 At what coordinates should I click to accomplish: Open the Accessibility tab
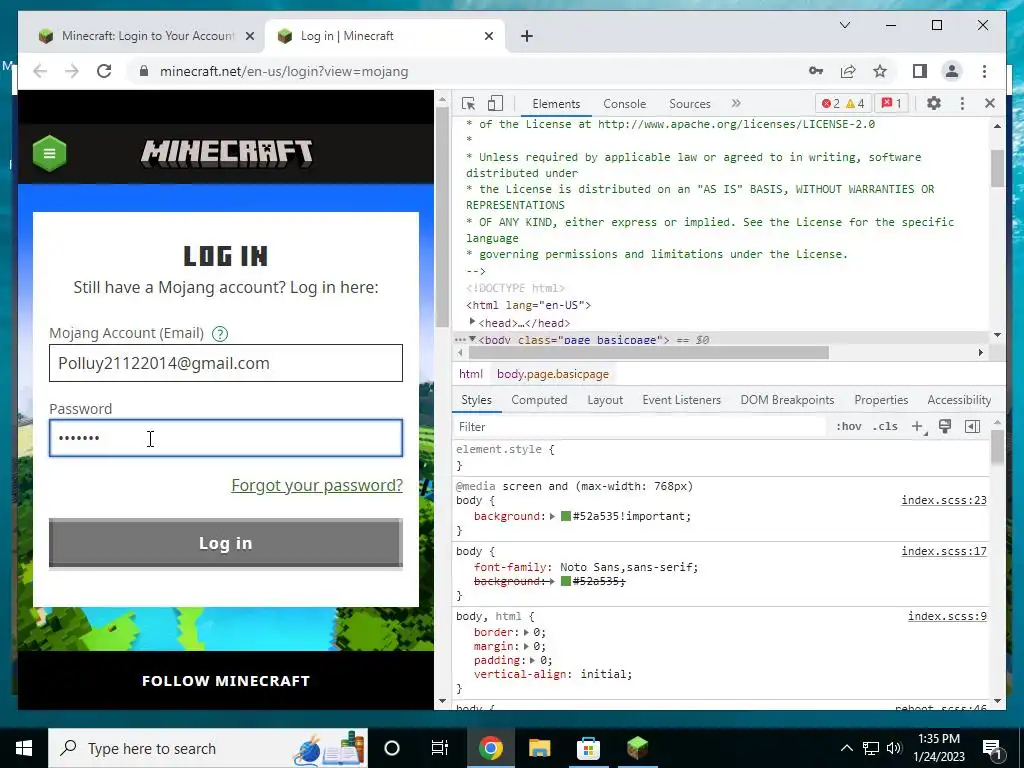[959, 400]
